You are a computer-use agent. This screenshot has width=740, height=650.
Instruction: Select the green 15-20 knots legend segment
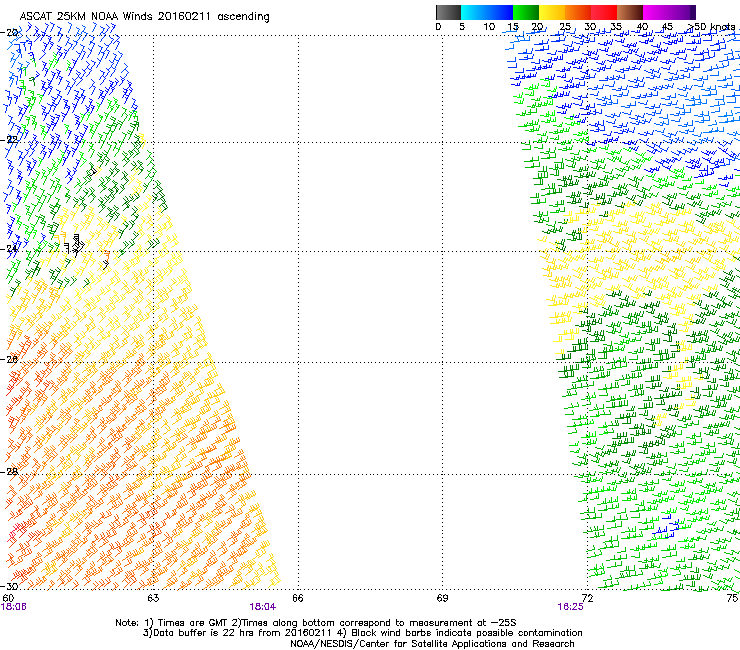tap(526, 12)
